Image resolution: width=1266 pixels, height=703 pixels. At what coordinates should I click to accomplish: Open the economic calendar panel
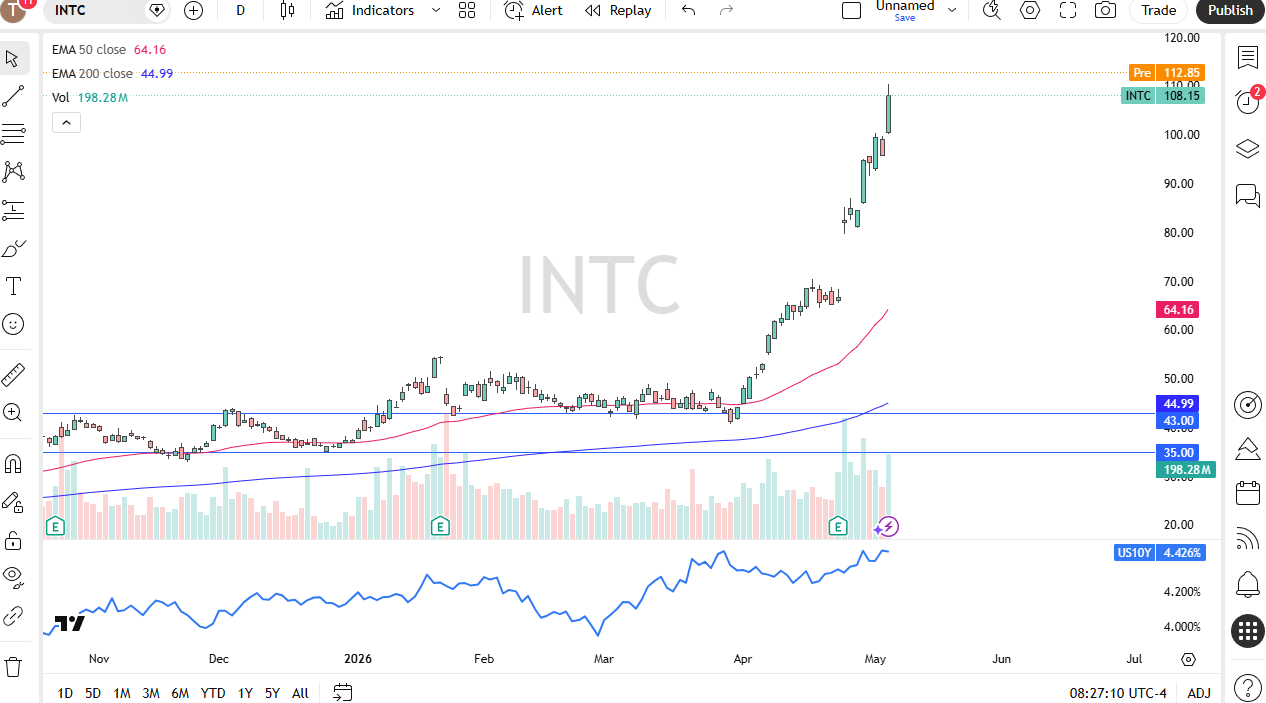1247,493
